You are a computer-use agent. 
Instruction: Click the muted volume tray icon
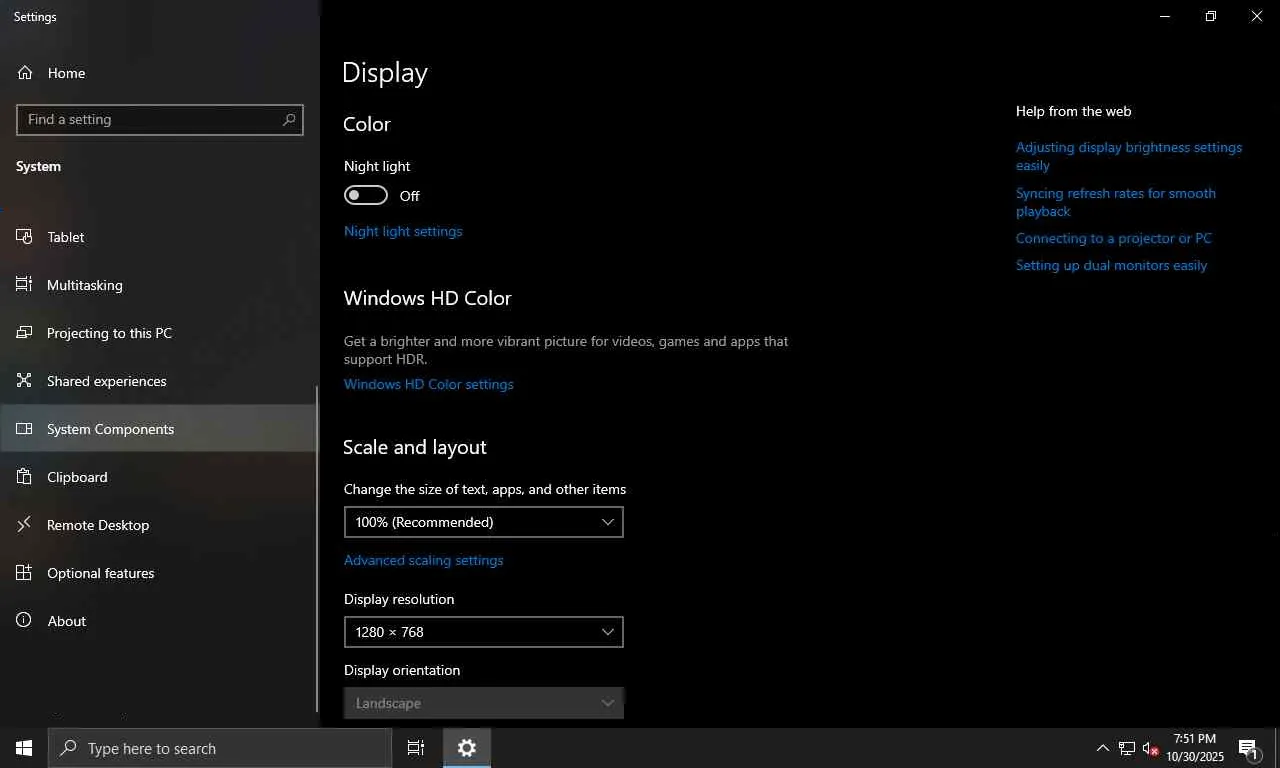(1151, 748)
